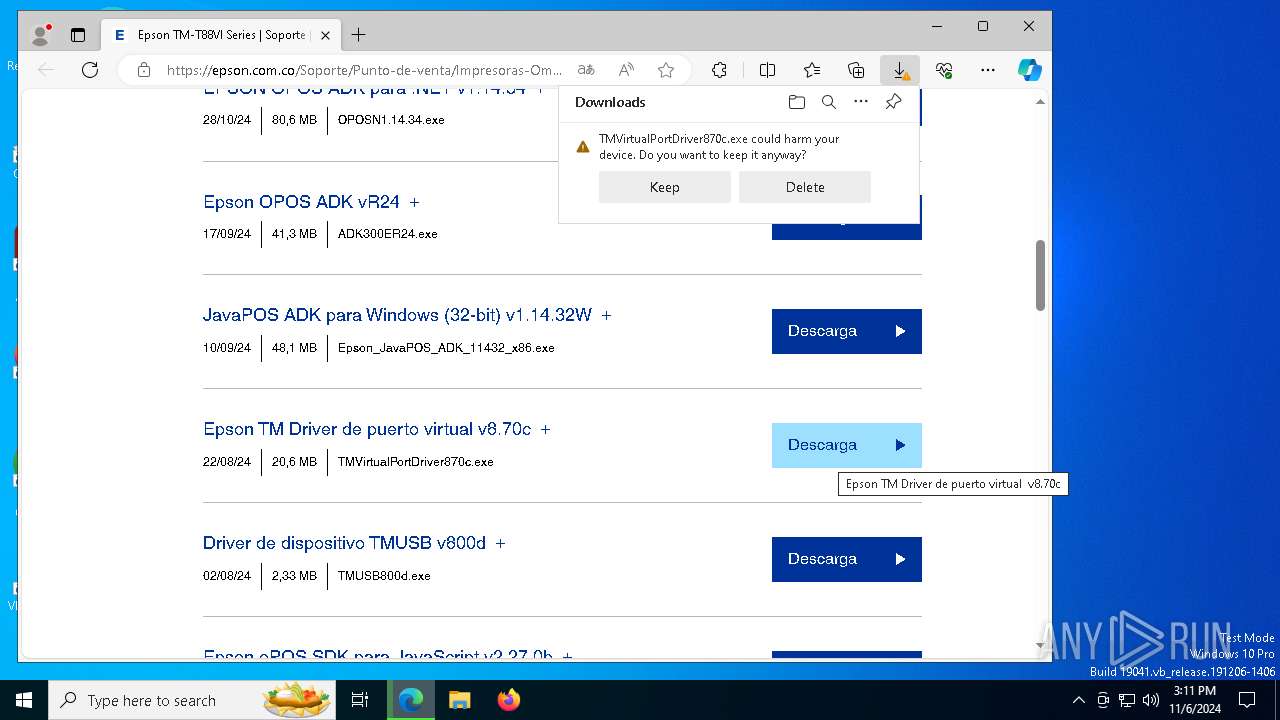
Task: Expand JavaPOS ADK para Windows details
Action: pos(606,315)
